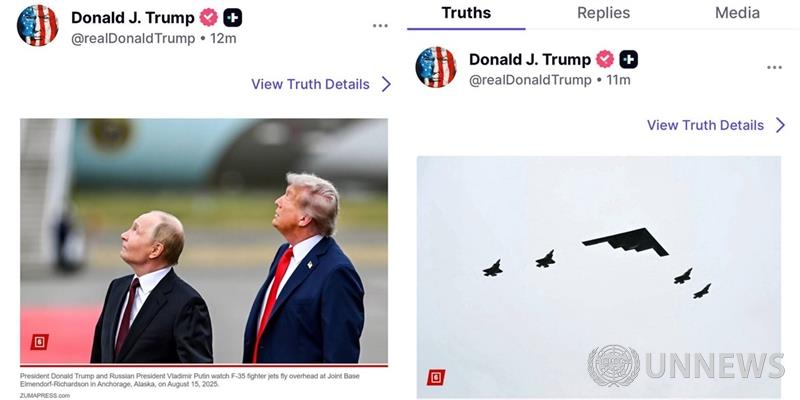Open the photo of Trump and Putin looking up
The width and height of the screenshot is (800, 400).
(204, 241)
